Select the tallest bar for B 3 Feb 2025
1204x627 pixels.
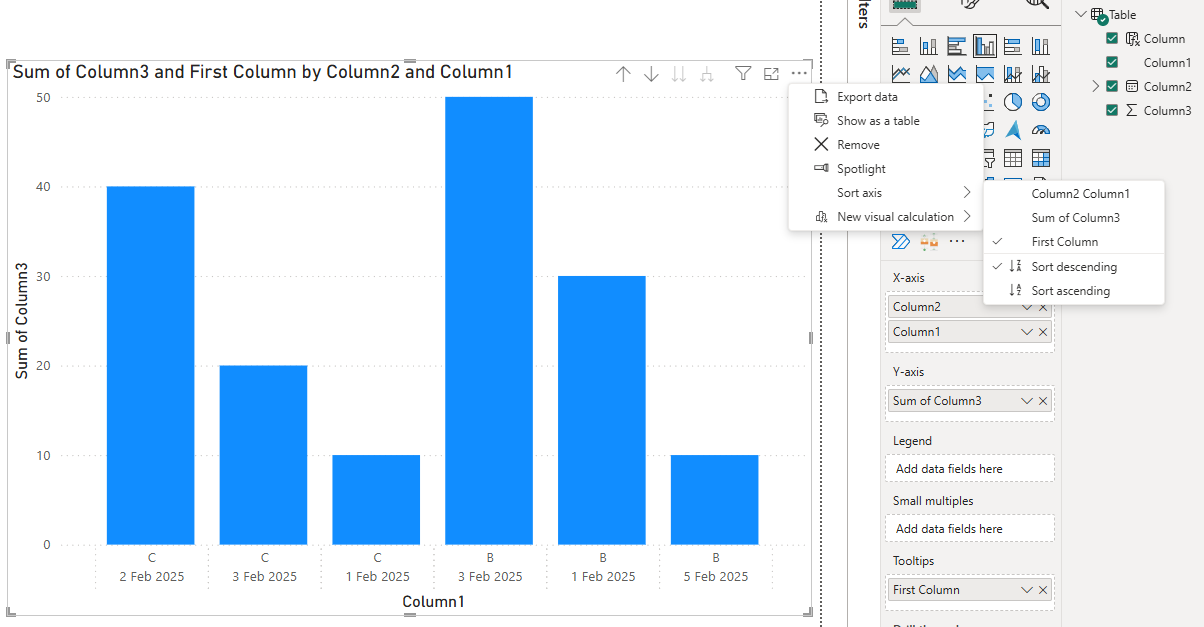[x=489, y=321]
